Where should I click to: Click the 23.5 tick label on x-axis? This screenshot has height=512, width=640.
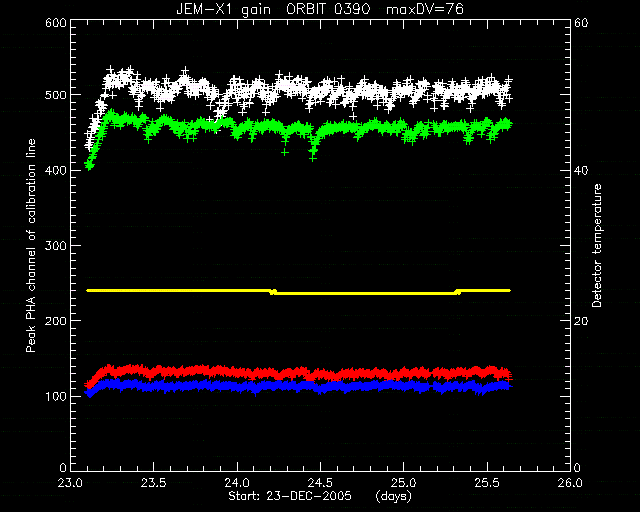click(x=154, y=483)
